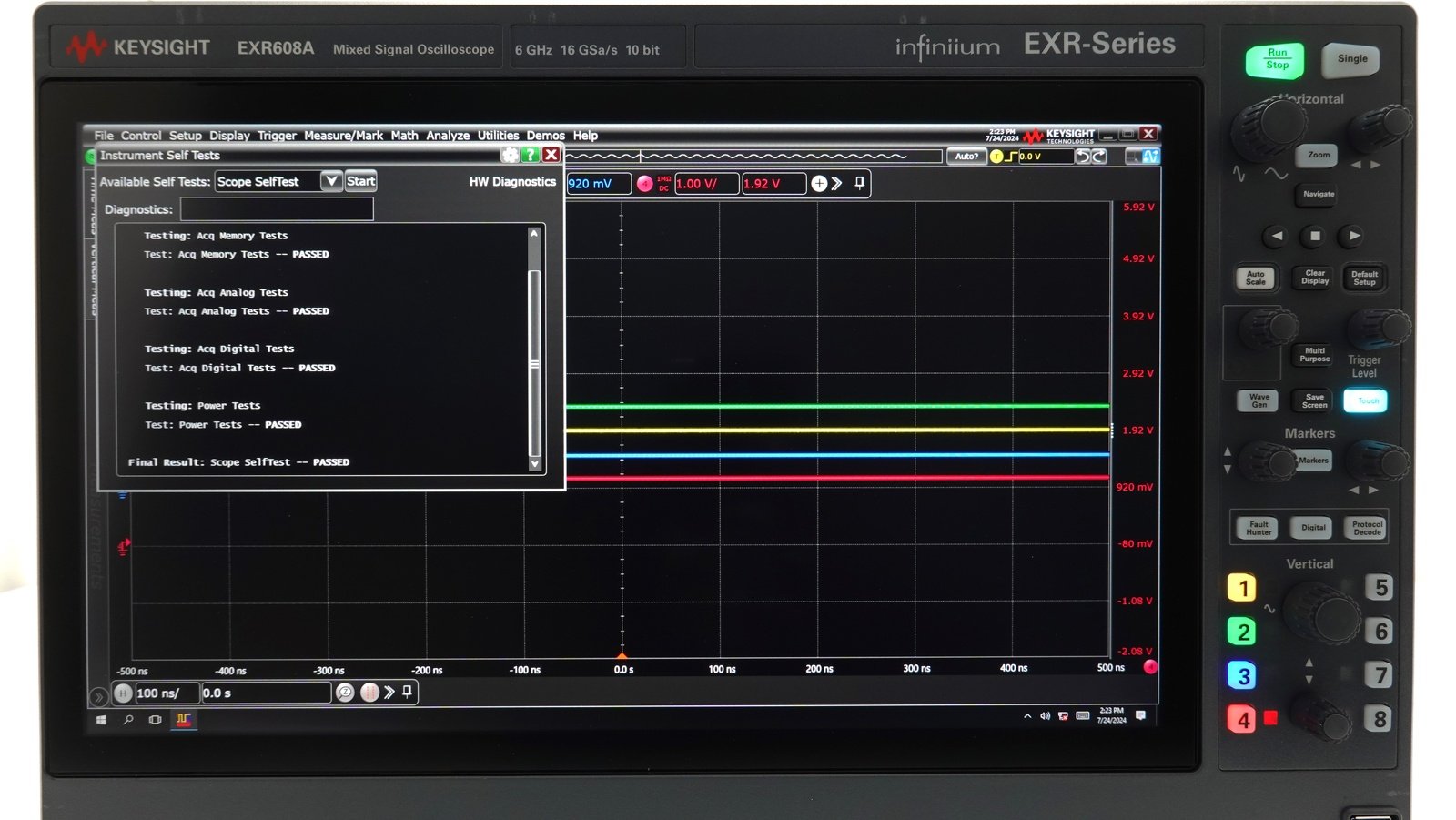Toggle the pink channel 4 icon
Viewport: 1456px width, 820px height.
(x=645, y=184)
